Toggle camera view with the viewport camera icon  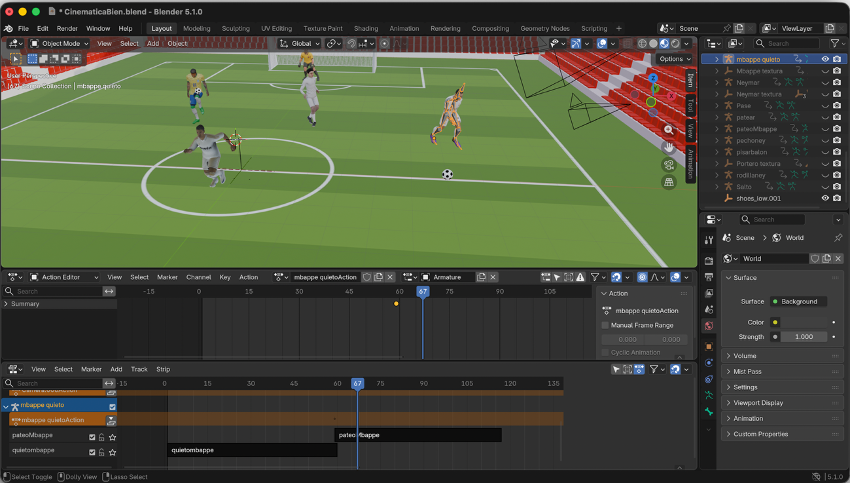(x=669, y=164)
